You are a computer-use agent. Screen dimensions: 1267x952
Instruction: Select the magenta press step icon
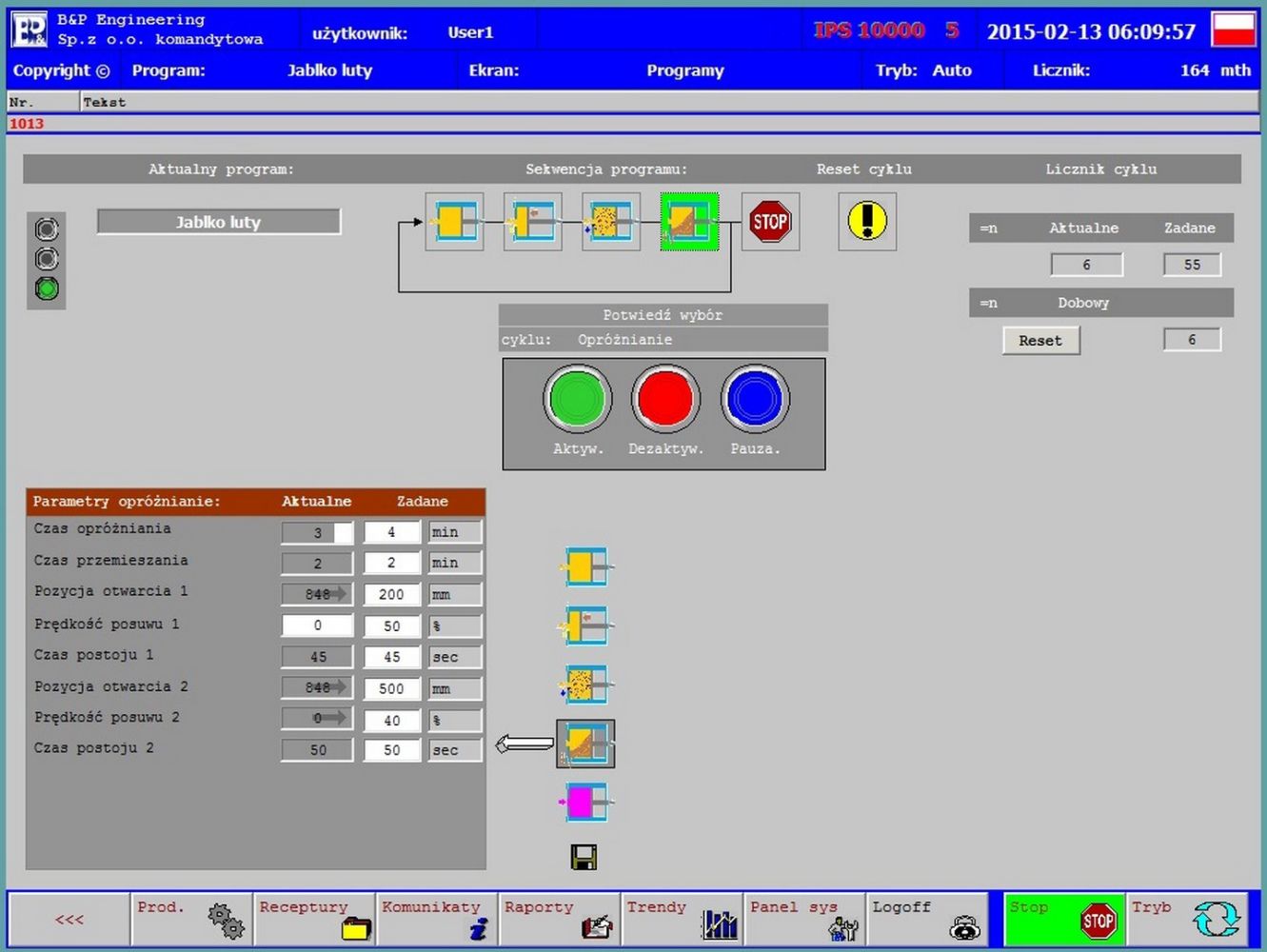[x=584, y=803]
